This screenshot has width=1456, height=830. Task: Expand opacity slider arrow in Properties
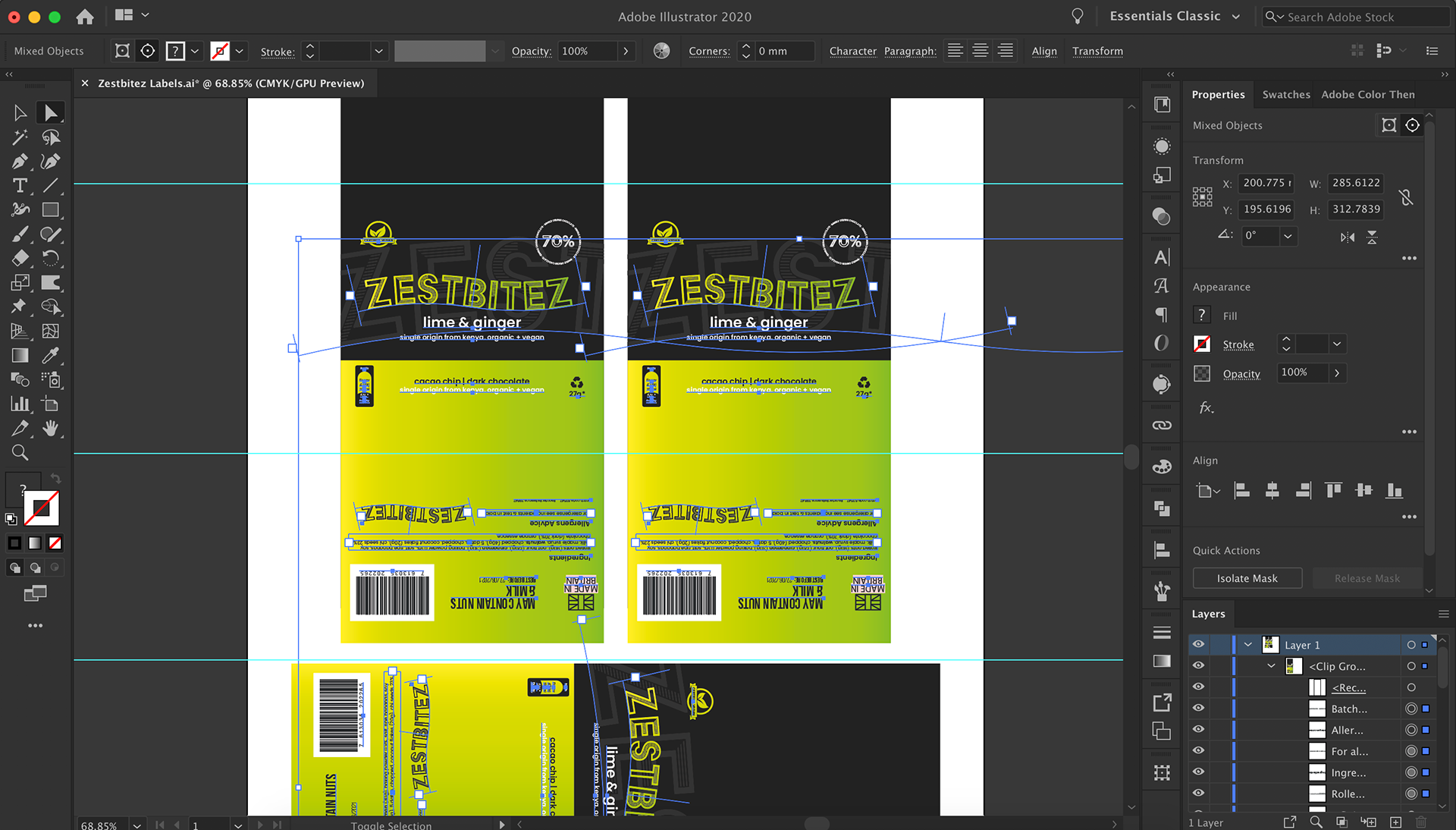pos(1337,373)
